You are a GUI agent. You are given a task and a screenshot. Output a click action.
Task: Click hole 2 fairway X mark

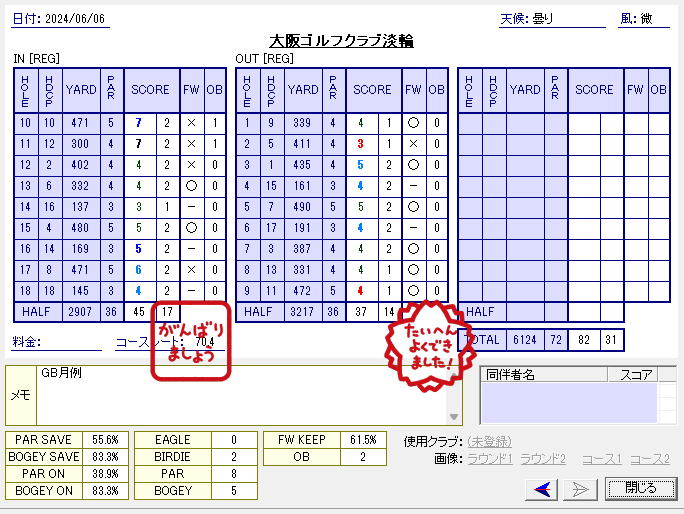pyautogui.click(x=414, y=144)
